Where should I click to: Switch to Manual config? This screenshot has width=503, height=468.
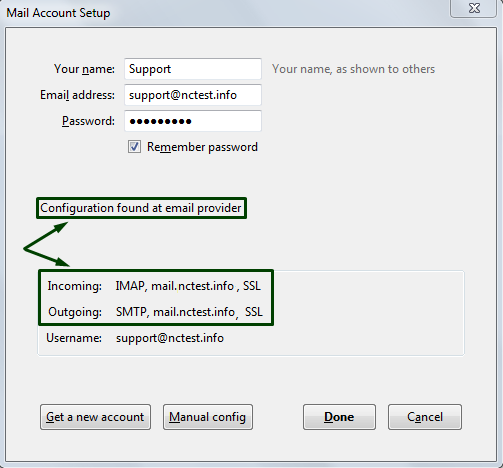point(208,417)
